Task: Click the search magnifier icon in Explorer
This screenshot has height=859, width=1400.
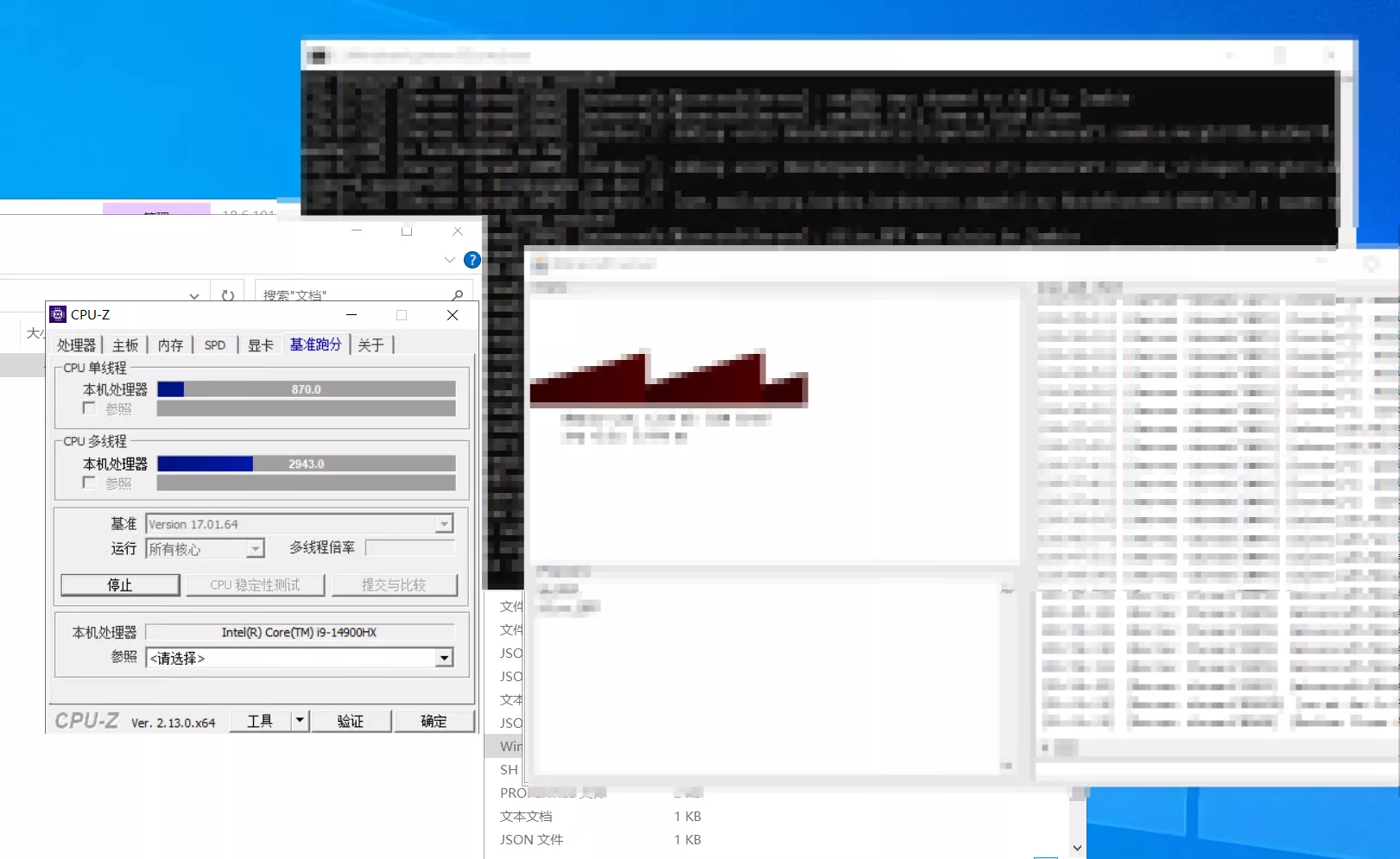Action: pyautogui.click(x=457, y=295)
